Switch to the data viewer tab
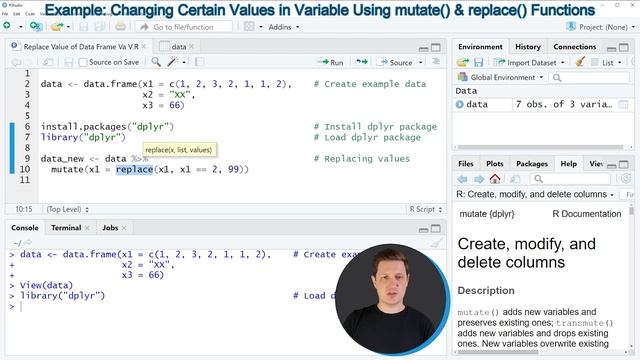 (178, 47)
